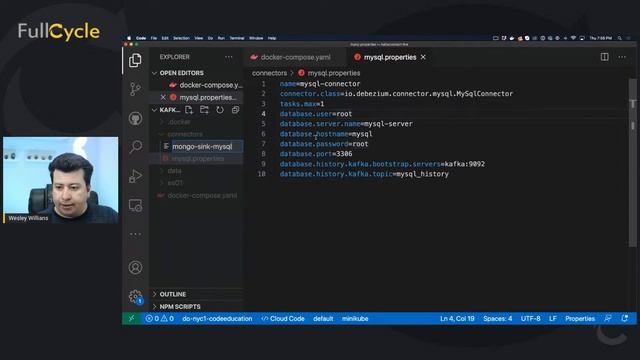Collapse the KAFK... workspace folder section
The height and width of the screenshot is (360, 640).
click(166, 110)
